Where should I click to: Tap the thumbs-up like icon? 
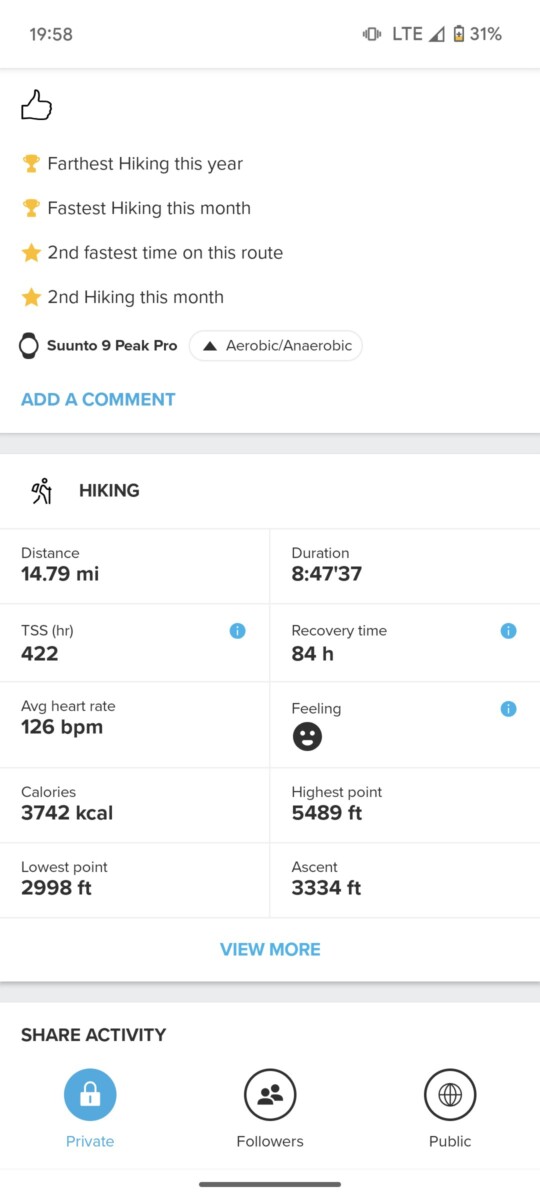pyautogui.click(x=36, y=106)
